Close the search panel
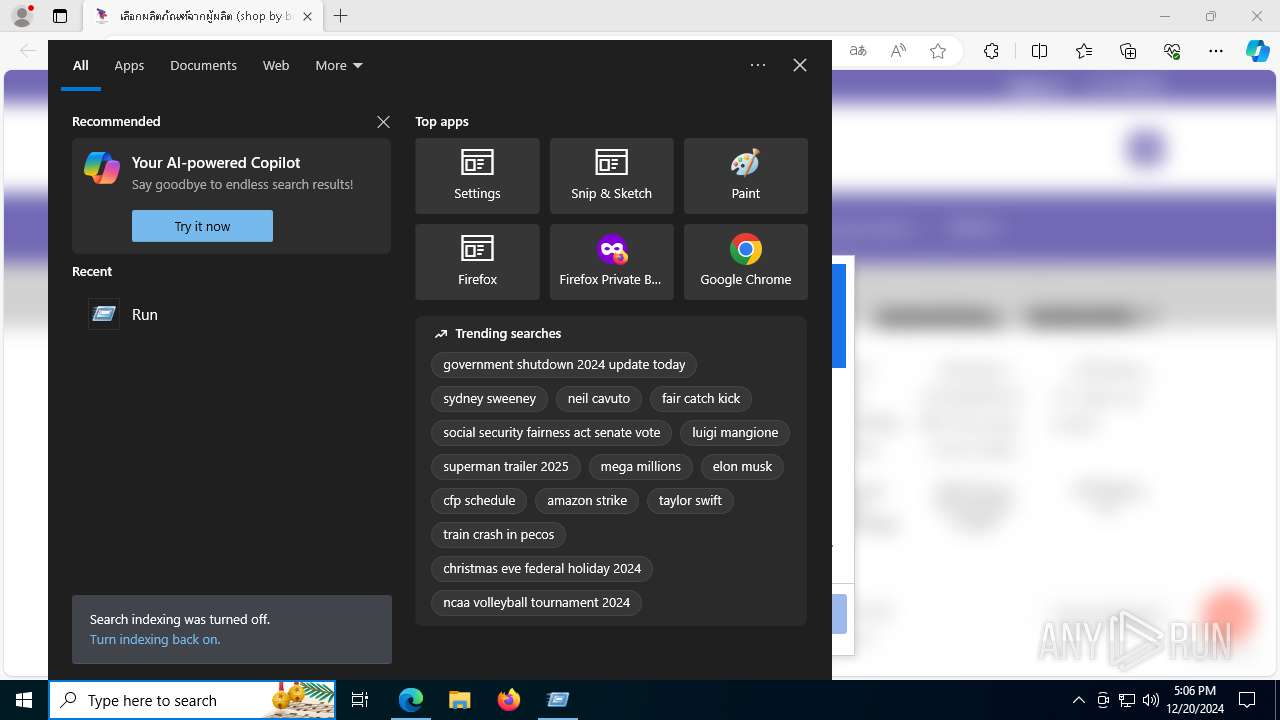This screenshot has width=1280, height=720. coord(800,65)
